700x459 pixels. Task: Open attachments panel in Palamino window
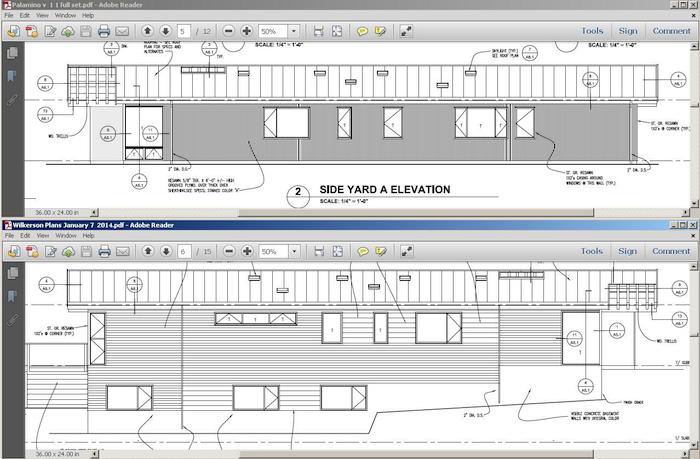tap(12, 99)
